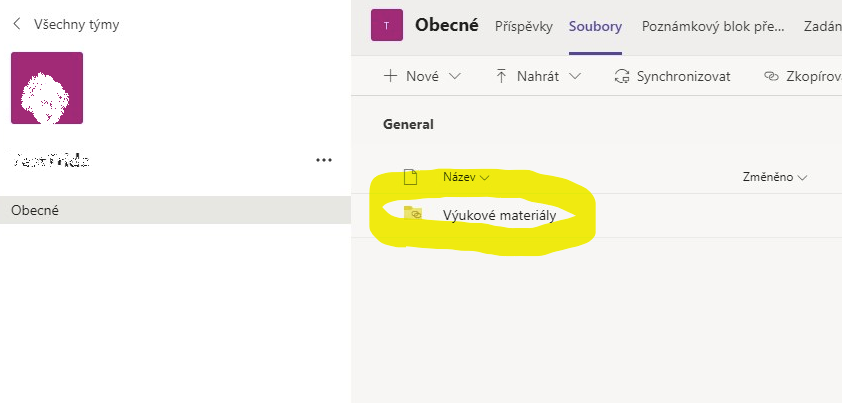This screenshot has height=403, width=842.
Task: Select the Obecné channel in sidebar
Action: pos(176,210)
